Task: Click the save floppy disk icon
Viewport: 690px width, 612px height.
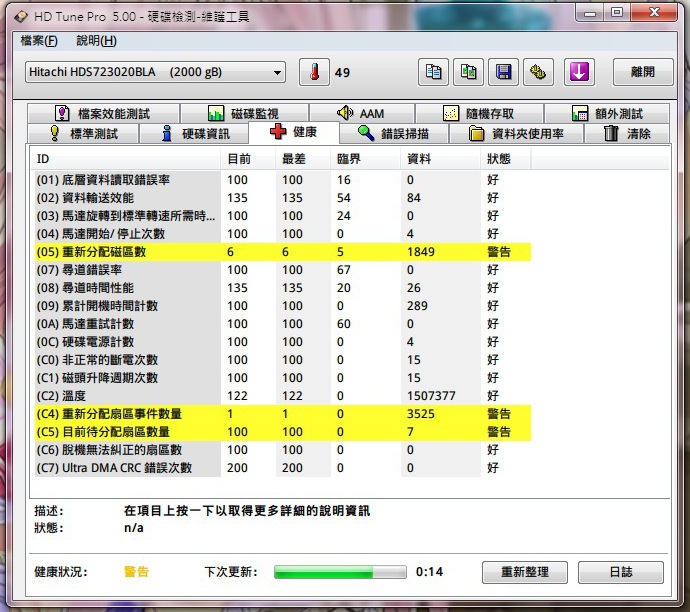Action: click(x=503, y=72)
